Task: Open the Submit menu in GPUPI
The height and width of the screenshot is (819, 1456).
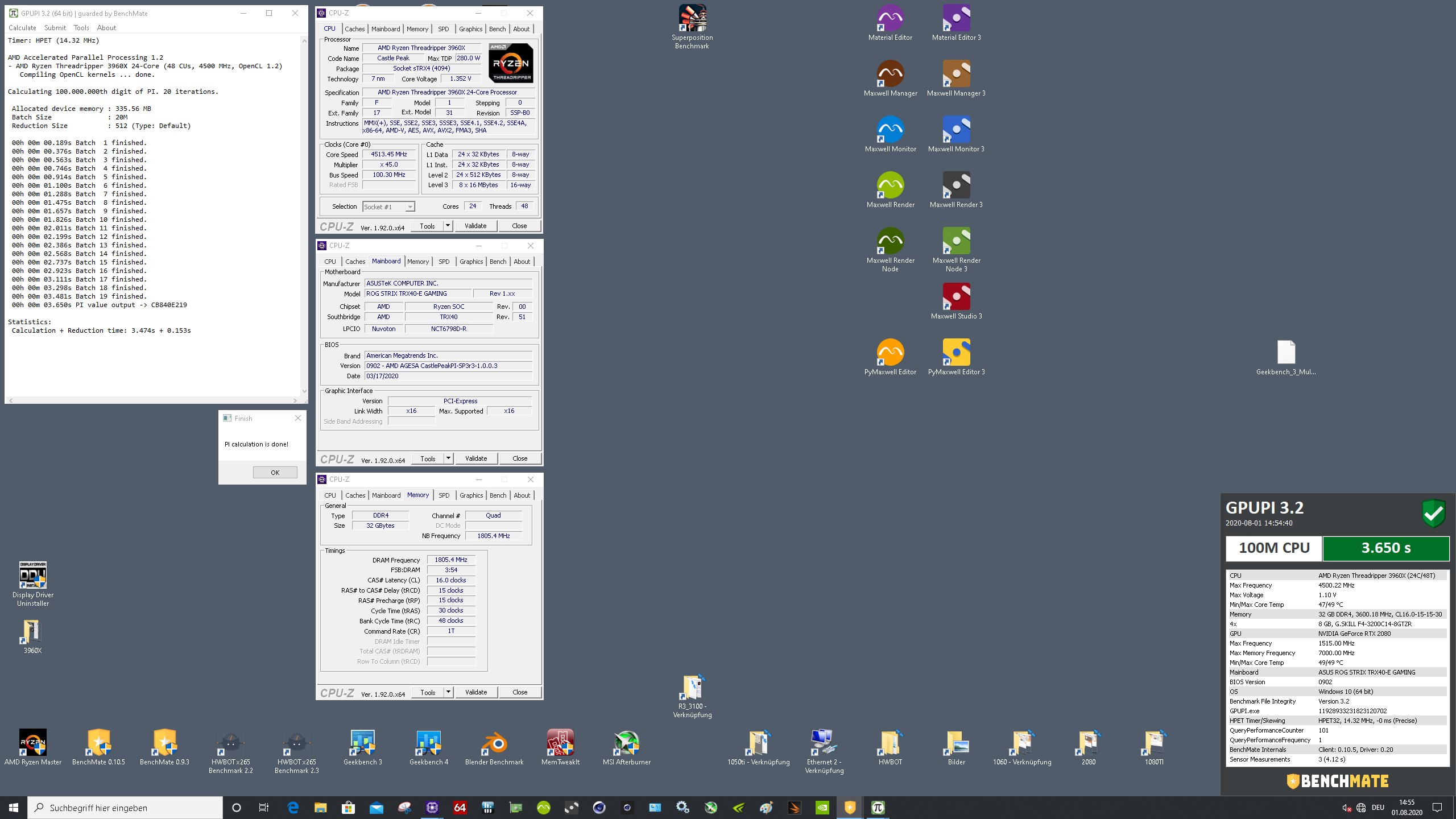Action: [x=55, y=27]
